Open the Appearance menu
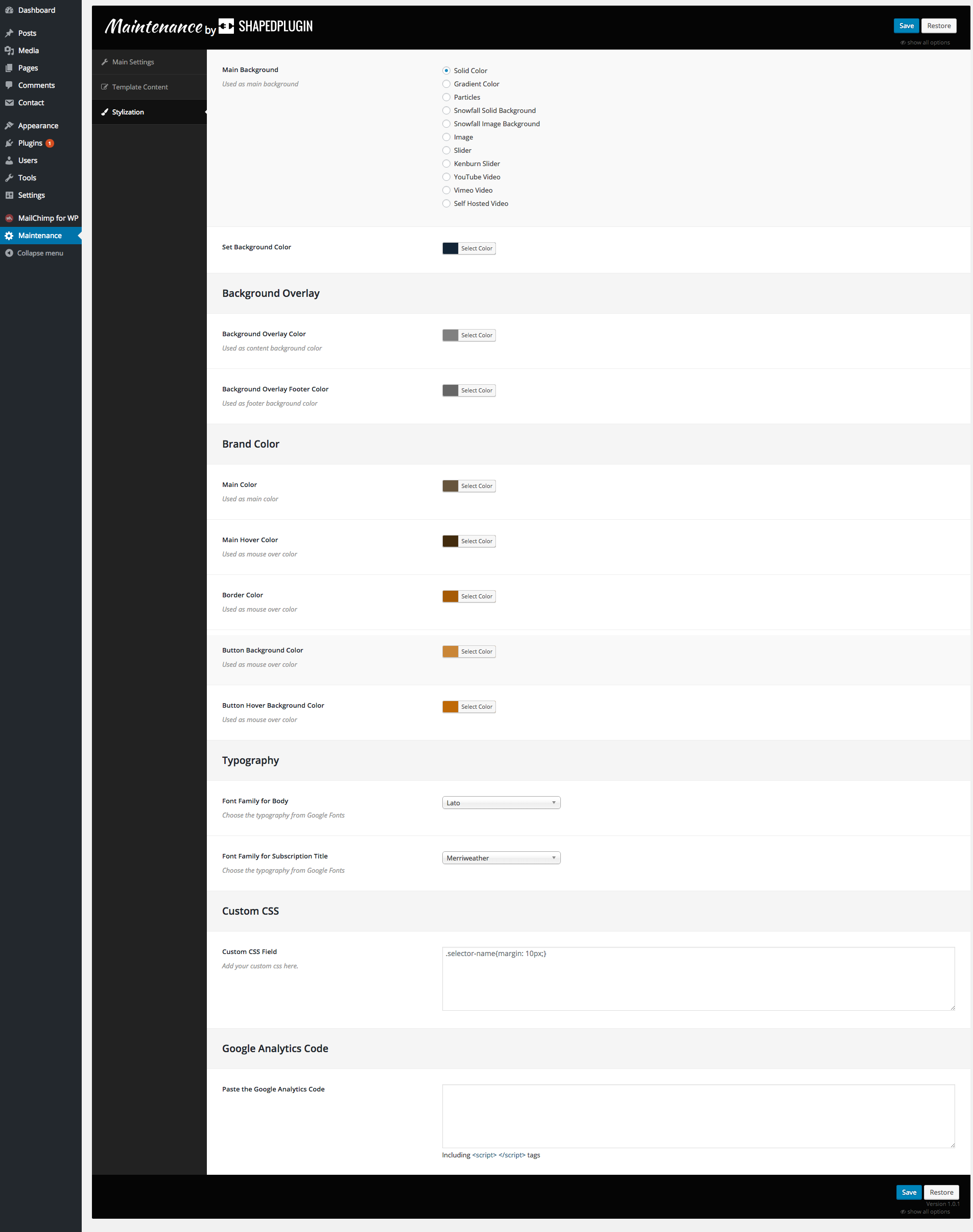The width and height of the screenshot is (973, 1232). click(41, 125)
